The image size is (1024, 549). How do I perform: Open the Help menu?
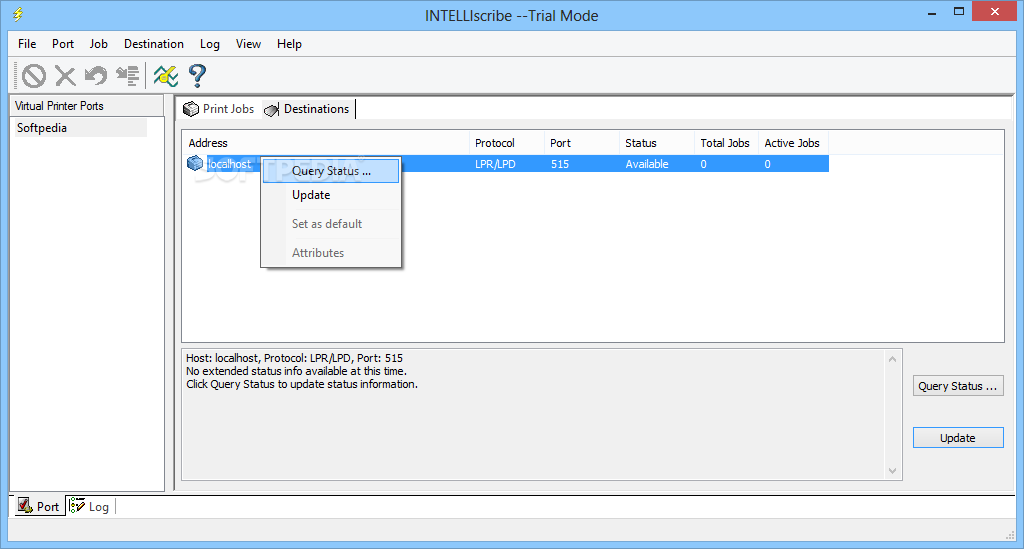click(x=289, y=44)
